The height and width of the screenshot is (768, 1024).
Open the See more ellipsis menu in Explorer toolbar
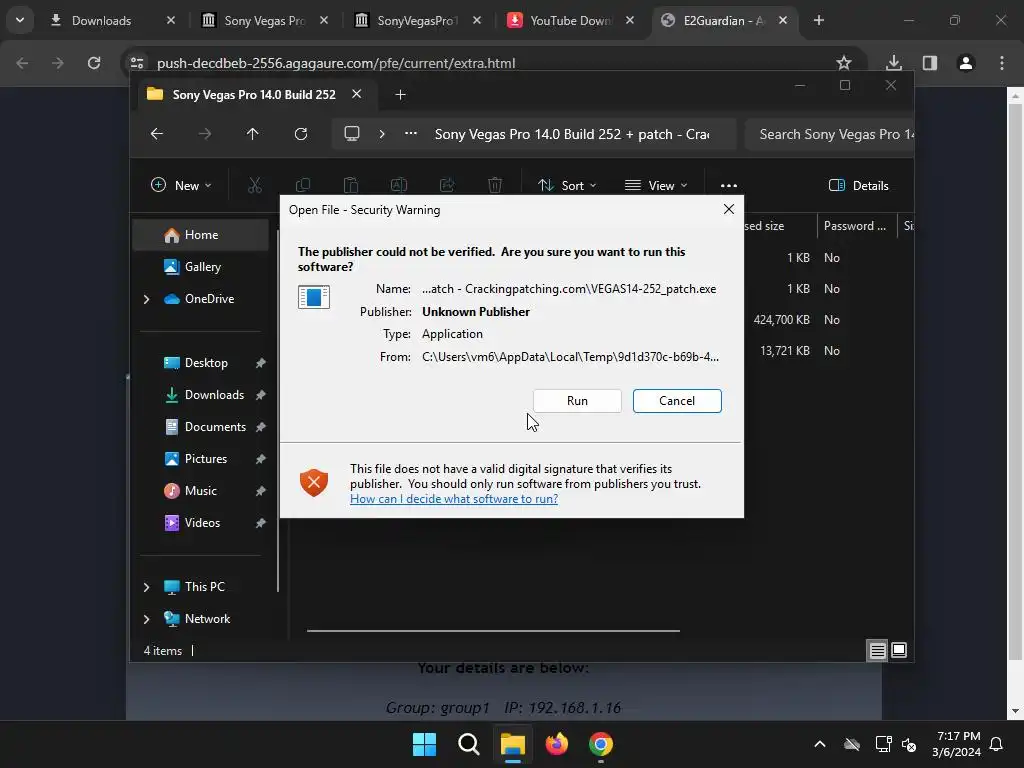729,185
